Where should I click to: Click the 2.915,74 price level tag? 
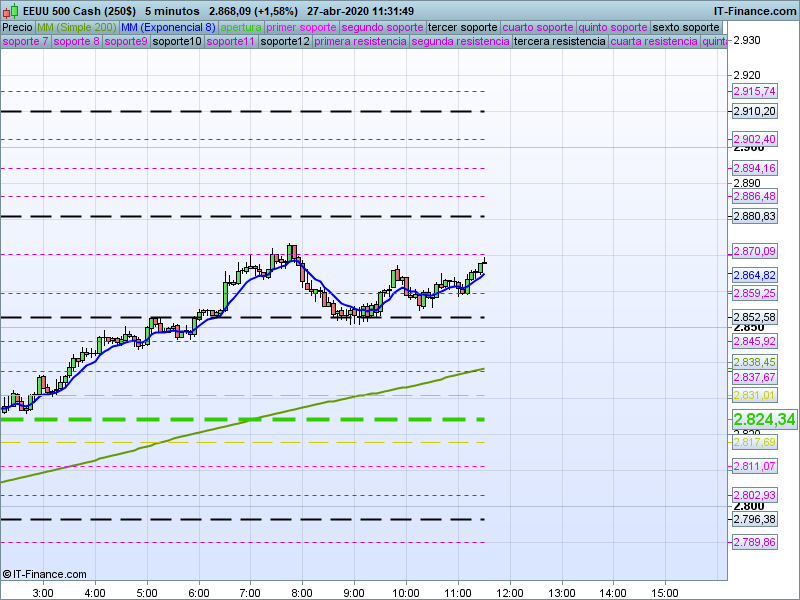pyautogui.click(x=755, y=91)
